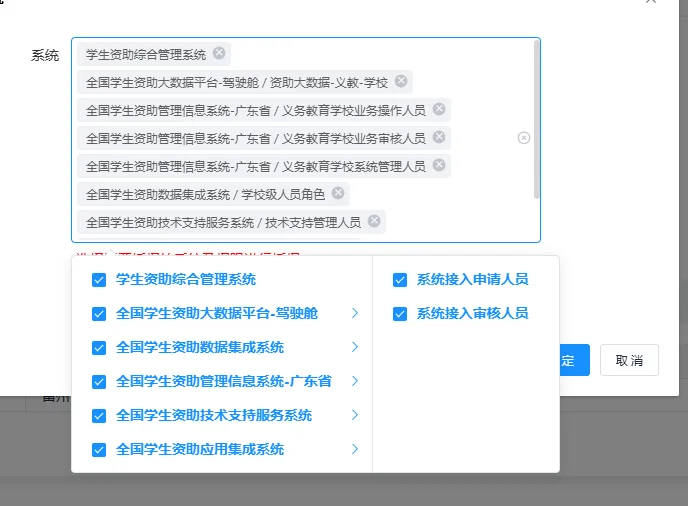Remove the 技术支持管理人员 tag
The image size is (688, 506).
click(374, 221)
